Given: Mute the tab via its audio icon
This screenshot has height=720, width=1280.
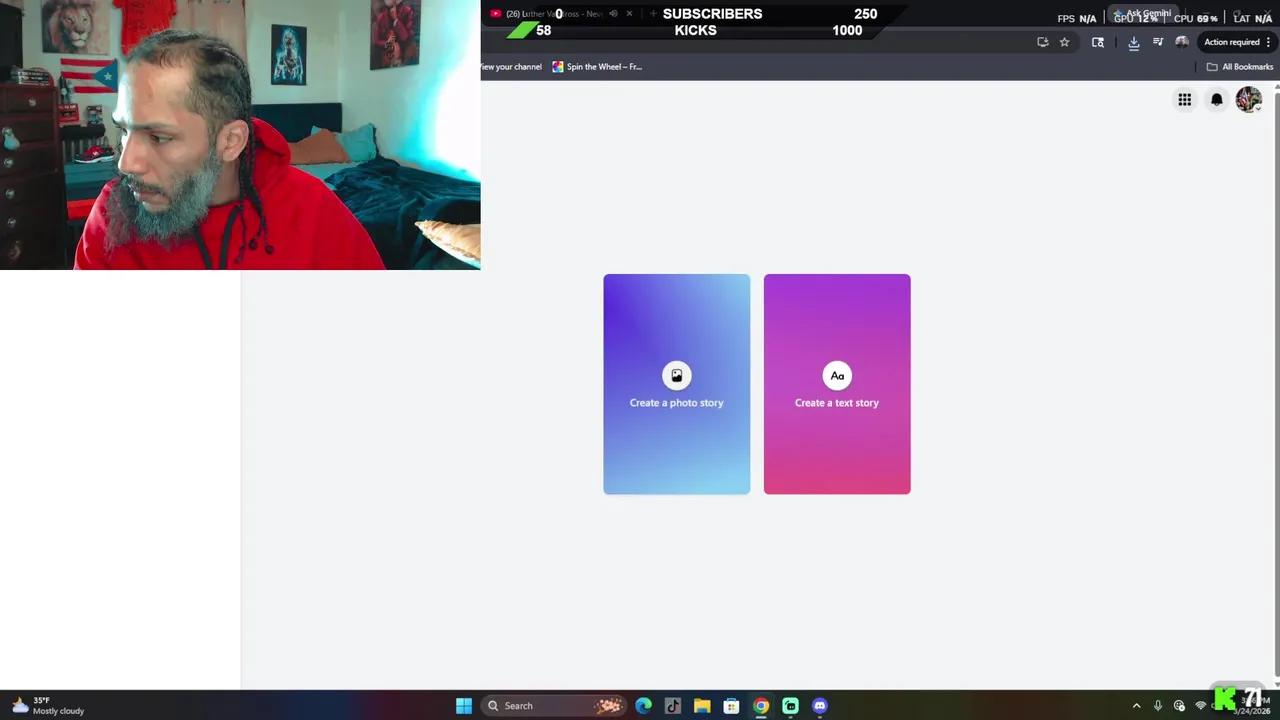Looking at the screenshot, I should point(613,14).
